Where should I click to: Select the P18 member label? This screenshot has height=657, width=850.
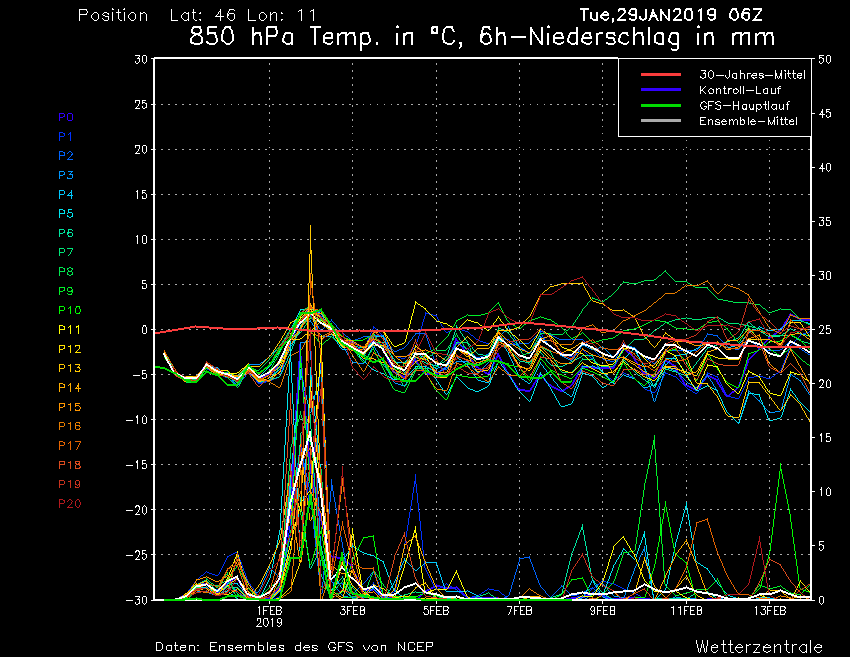point(69,465)
